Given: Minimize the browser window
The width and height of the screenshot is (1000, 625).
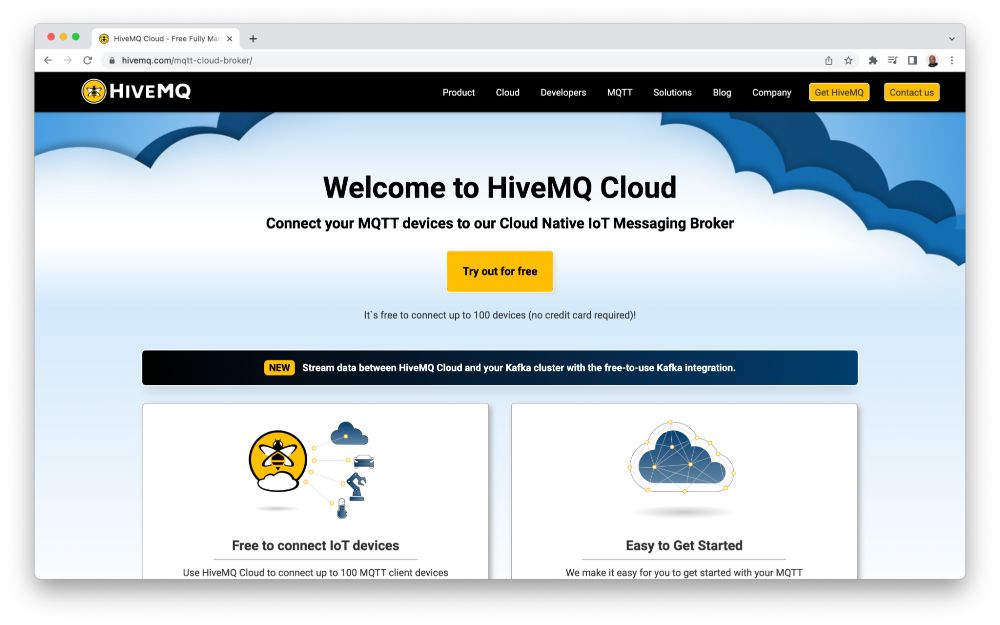Looking at the screenshot, I should (x=63, y=37).
